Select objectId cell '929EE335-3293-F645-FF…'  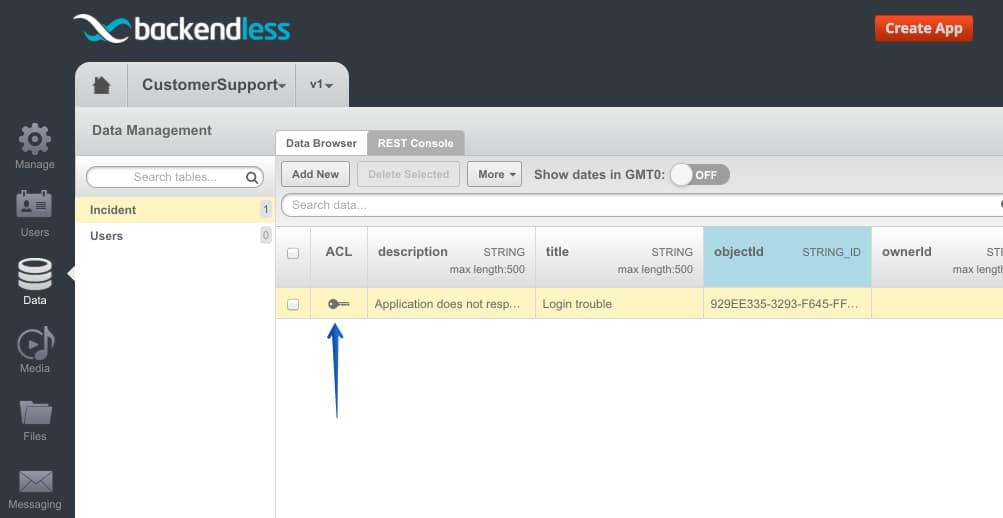tap(787, 304)
